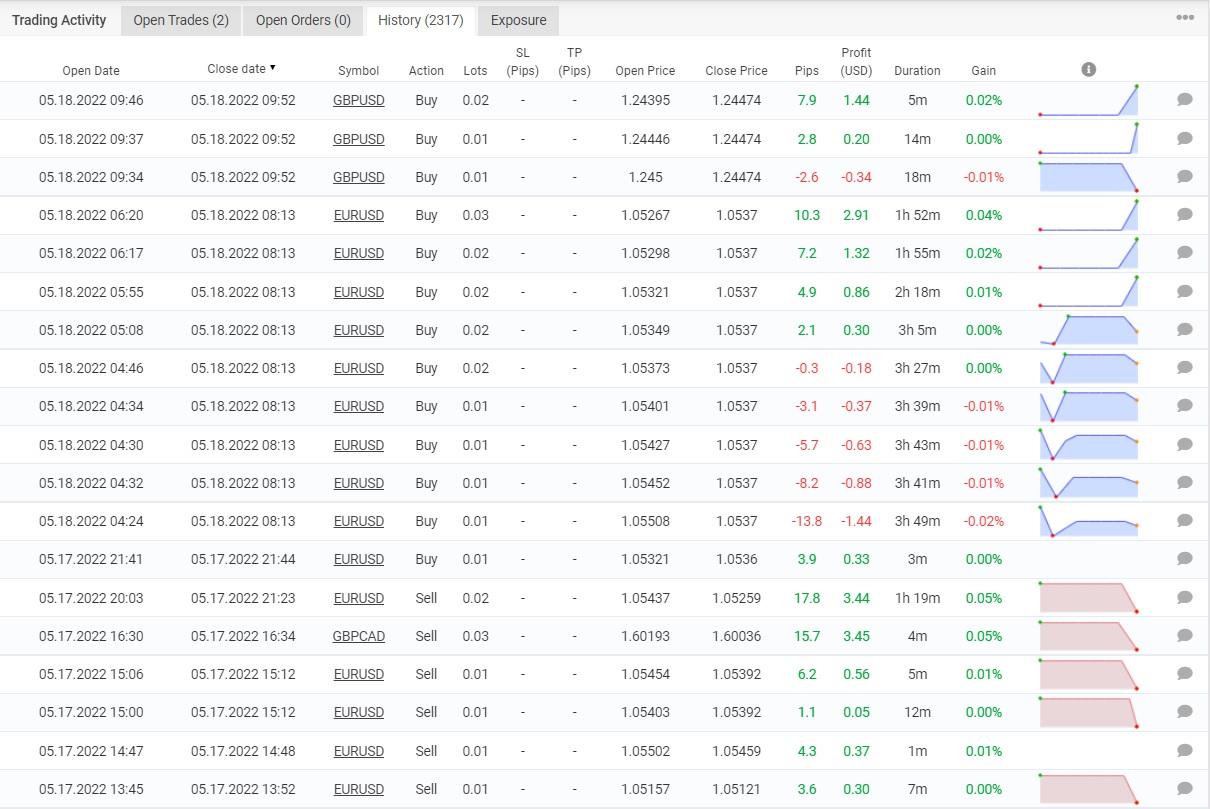Open comment for EURUSD trade opened 04:30
Image resolution: width=1210 pixels, height=809 pixels.
1185,444
